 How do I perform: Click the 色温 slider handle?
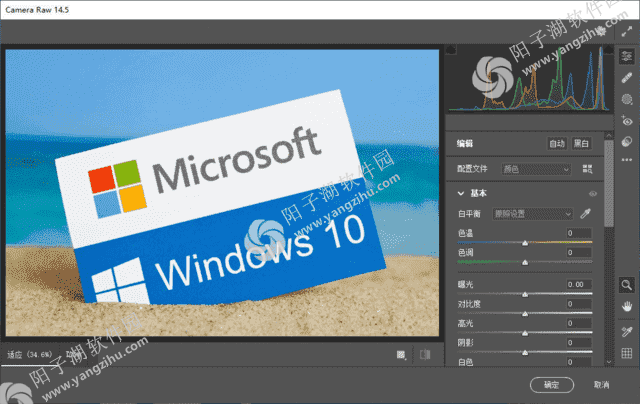[525, 243]
